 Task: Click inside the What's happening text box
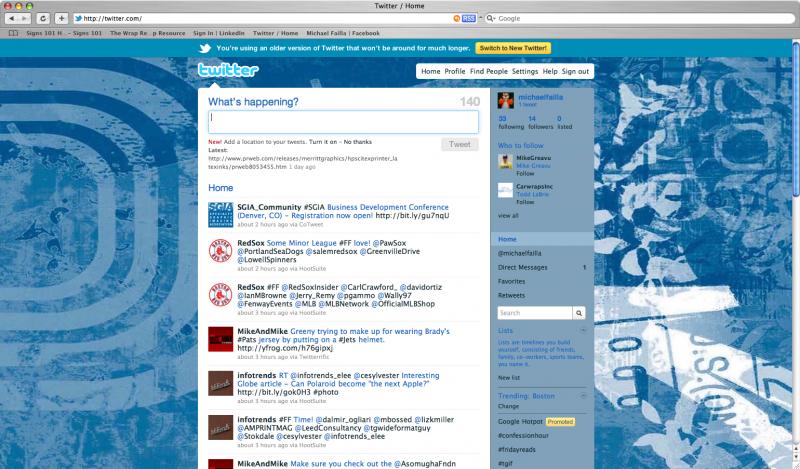[343, 122]
